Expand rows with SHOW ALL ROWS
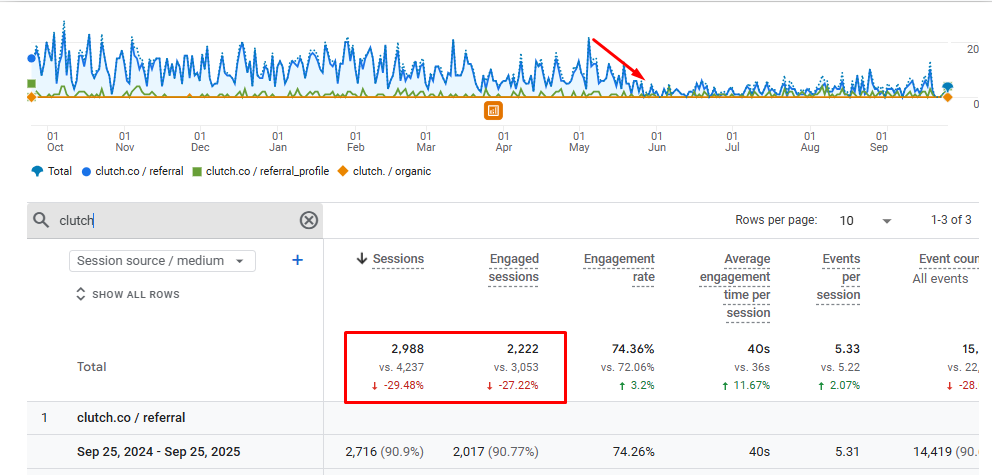The height and width of the screenshot is (475, 992). (x=127, y=295)
